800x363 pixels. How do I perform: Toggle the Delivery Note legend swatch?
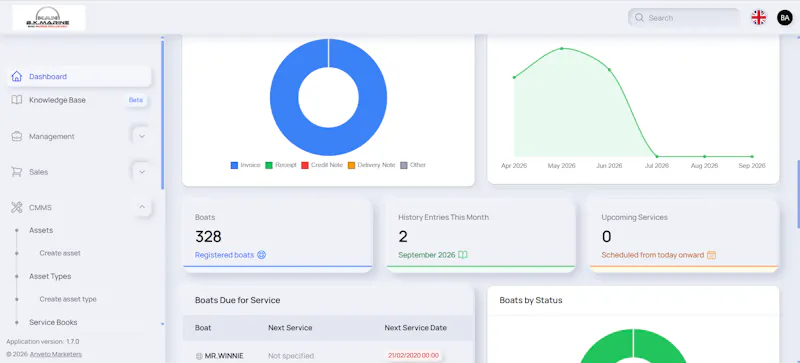tap(352, 165)
